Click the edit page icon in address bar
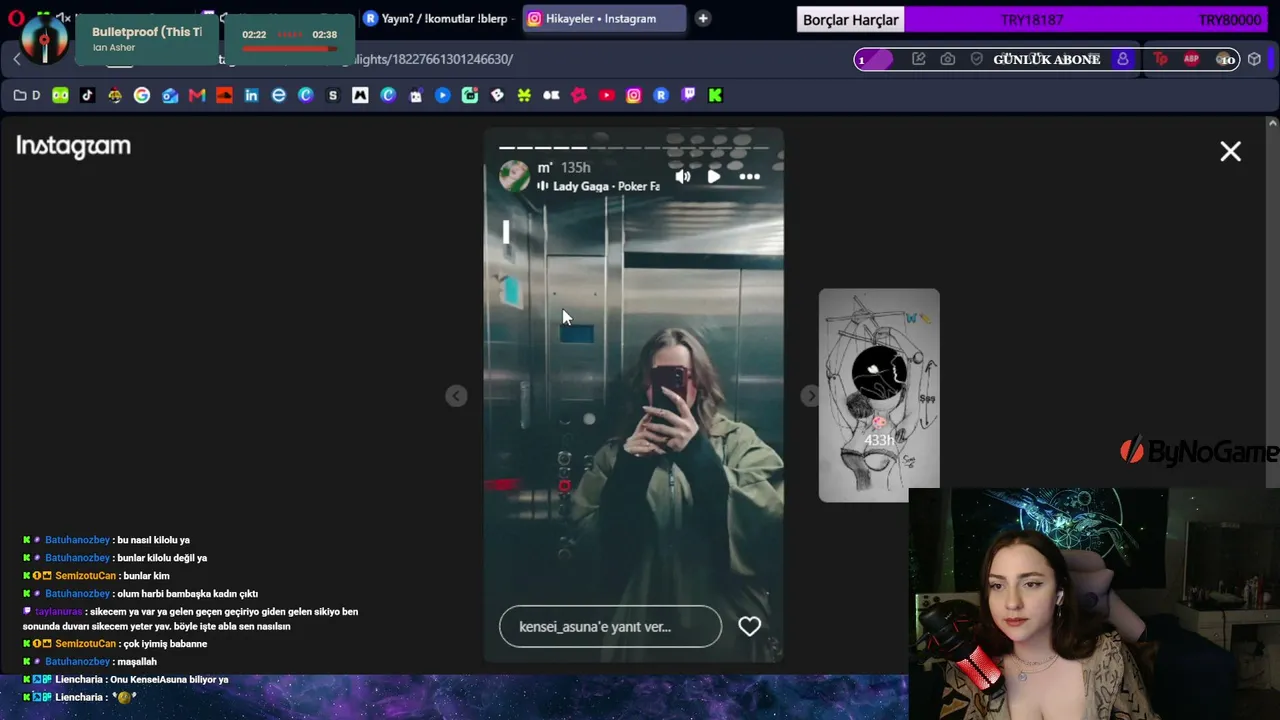This screenshot has width=1280, height=720. click(918, 59)
